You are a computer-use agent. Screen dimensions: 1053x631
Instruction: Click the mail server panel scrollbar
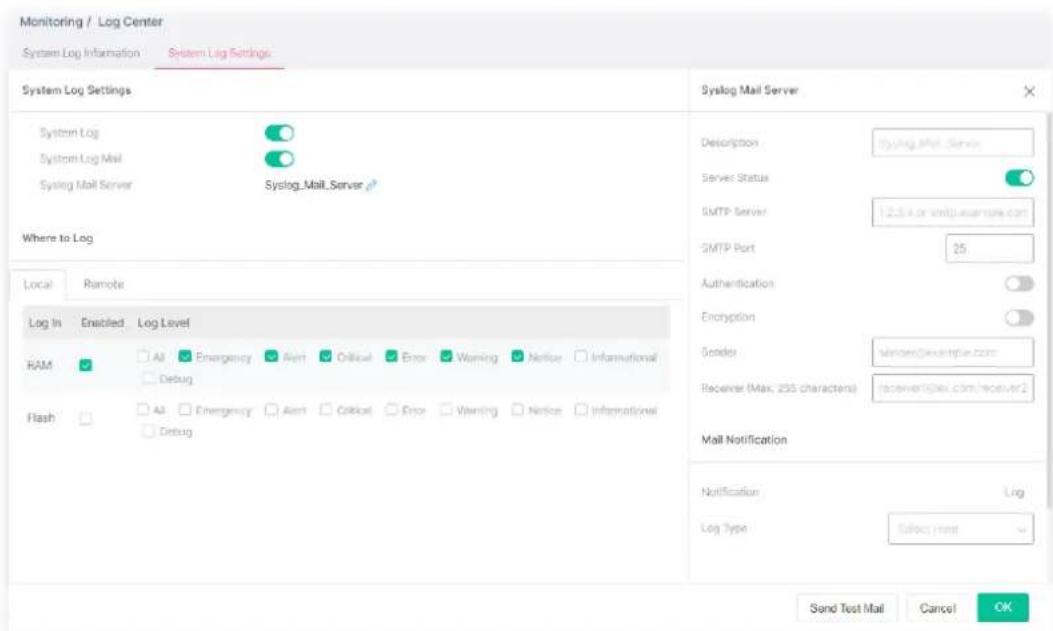tap(1048, 309)
